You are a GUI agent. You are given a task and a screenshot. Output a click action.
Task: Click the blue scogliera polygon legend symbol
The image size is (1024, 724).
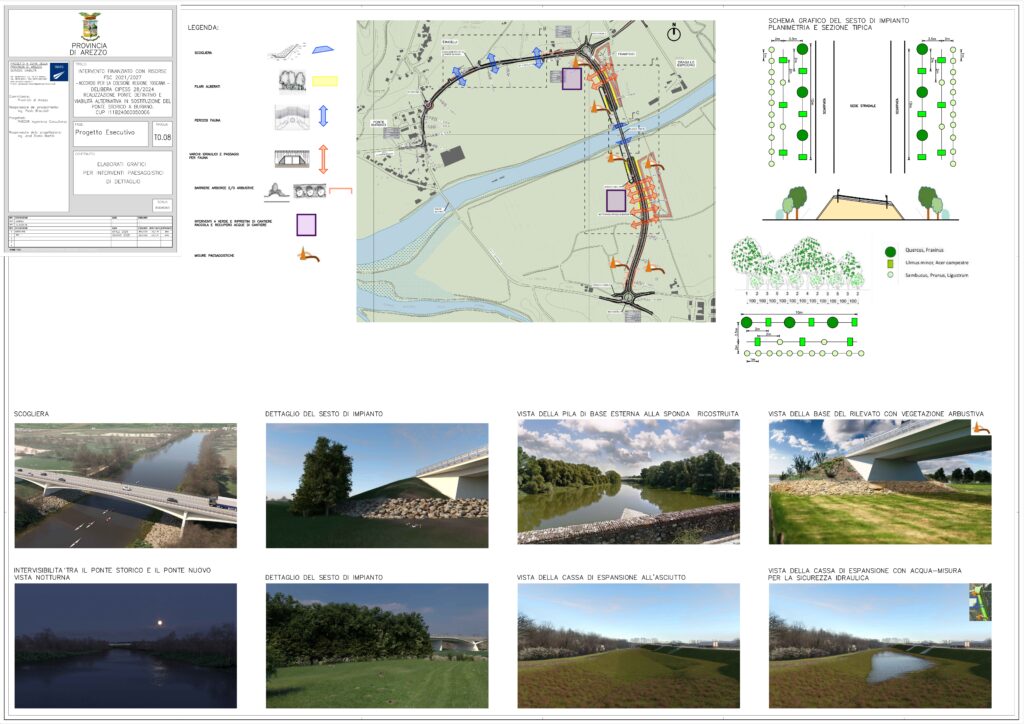click(322, 49)
